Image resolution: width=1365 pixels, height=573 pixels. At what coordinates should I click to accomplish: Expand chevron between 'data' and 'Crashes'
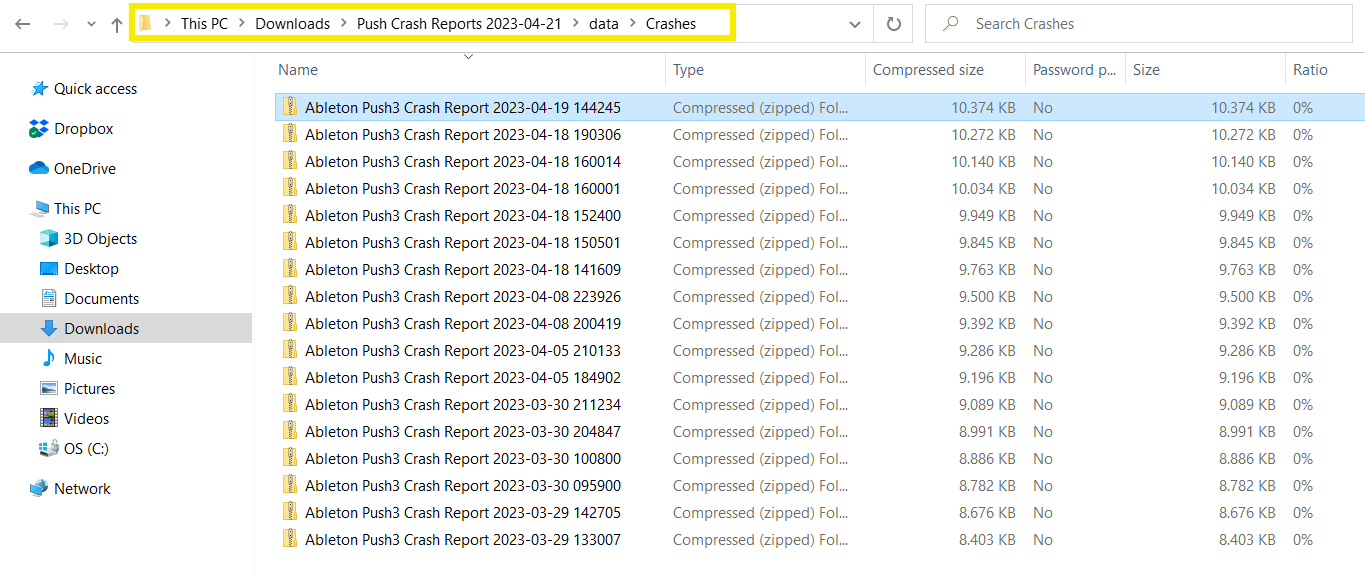click(x=632, y=24)
